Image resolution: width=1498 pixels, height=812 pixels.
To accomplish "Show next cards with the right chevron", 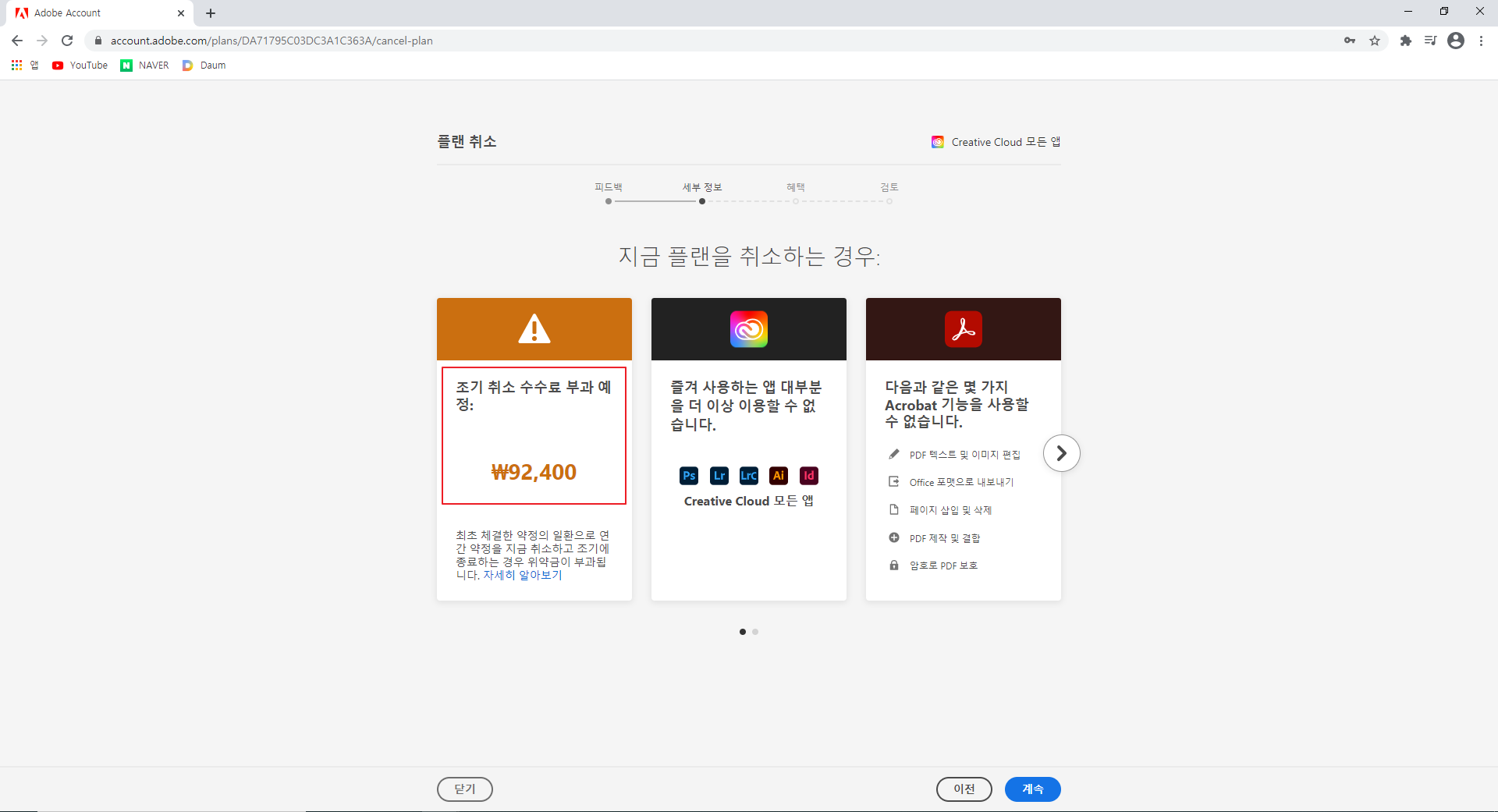I will click(1061, 453).
